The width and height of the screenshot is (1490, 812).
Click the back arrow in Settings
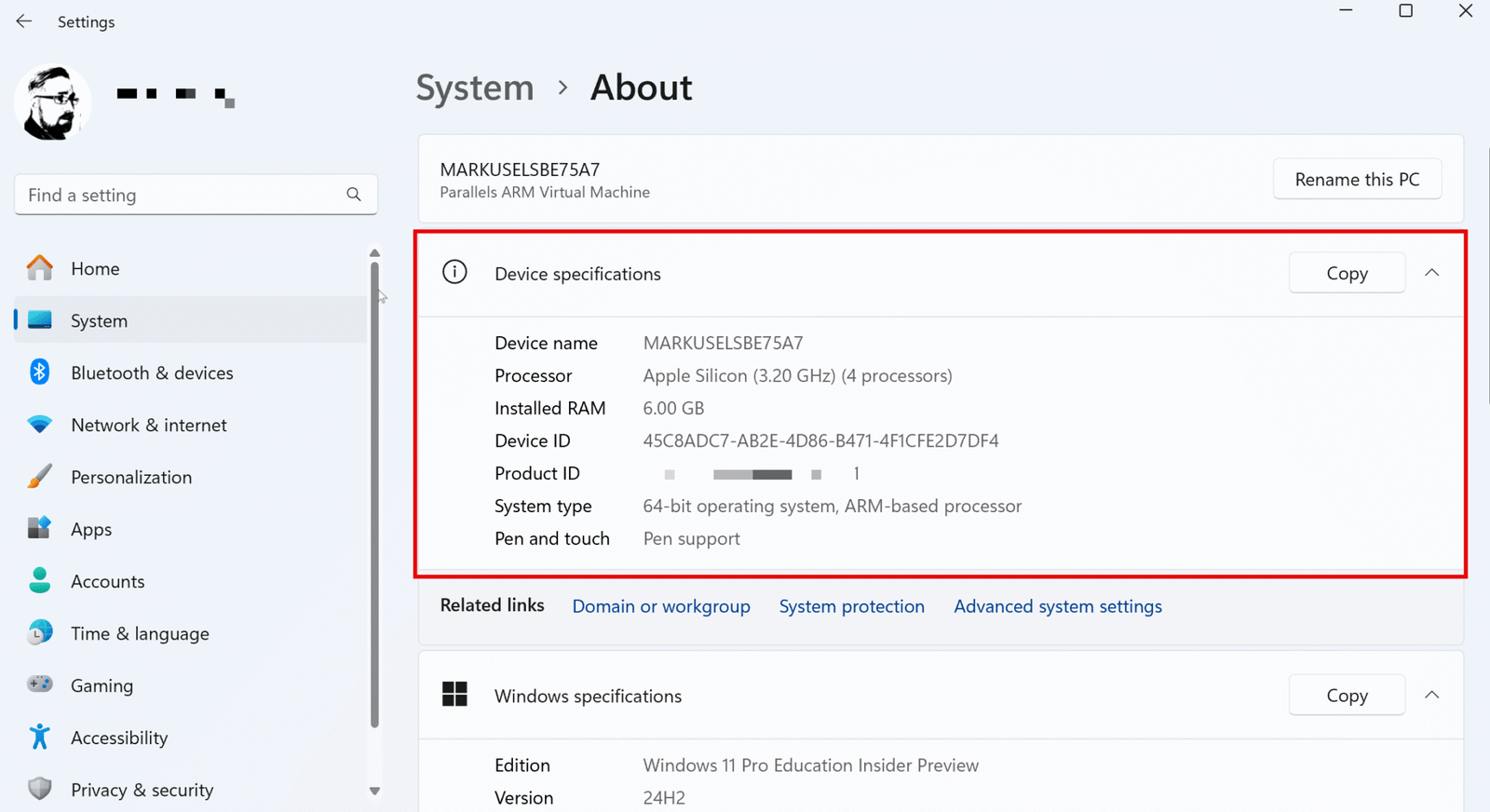click(x=24, y=21)
